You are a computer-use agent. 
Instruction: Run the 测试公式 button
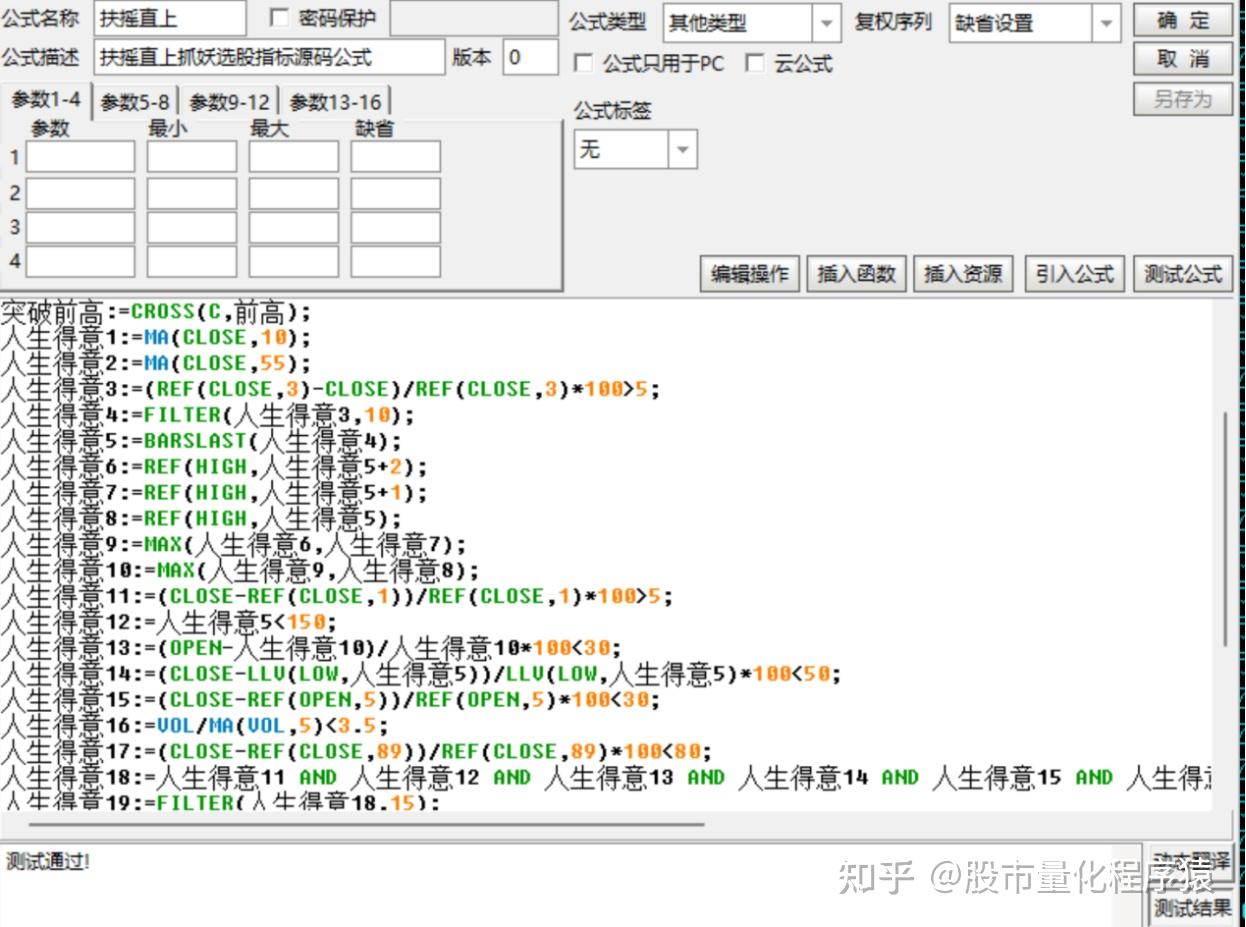point(1183,274)
